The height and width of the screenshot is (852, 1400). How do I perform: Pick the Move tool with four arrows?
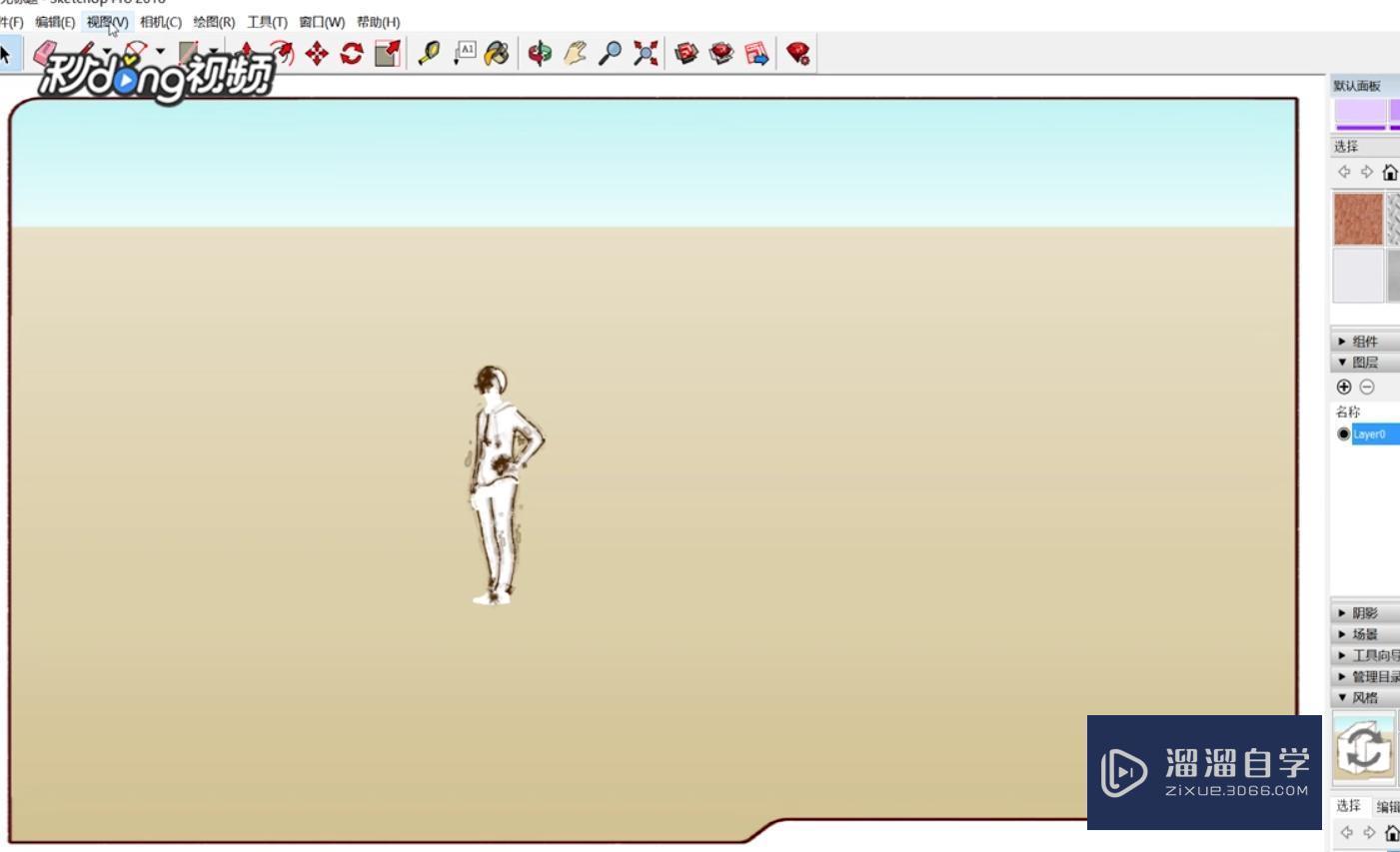pyautogui.click(x=317, y=53)
